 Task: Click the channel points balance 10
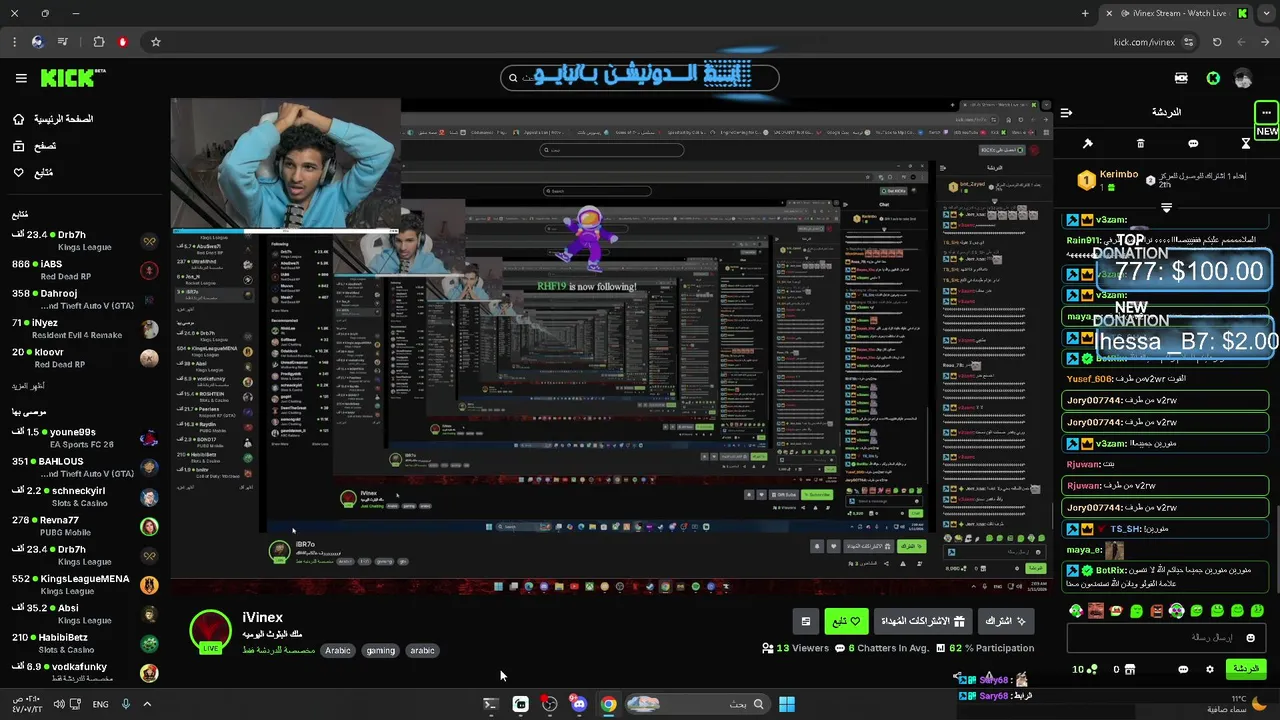point(1084,669)
